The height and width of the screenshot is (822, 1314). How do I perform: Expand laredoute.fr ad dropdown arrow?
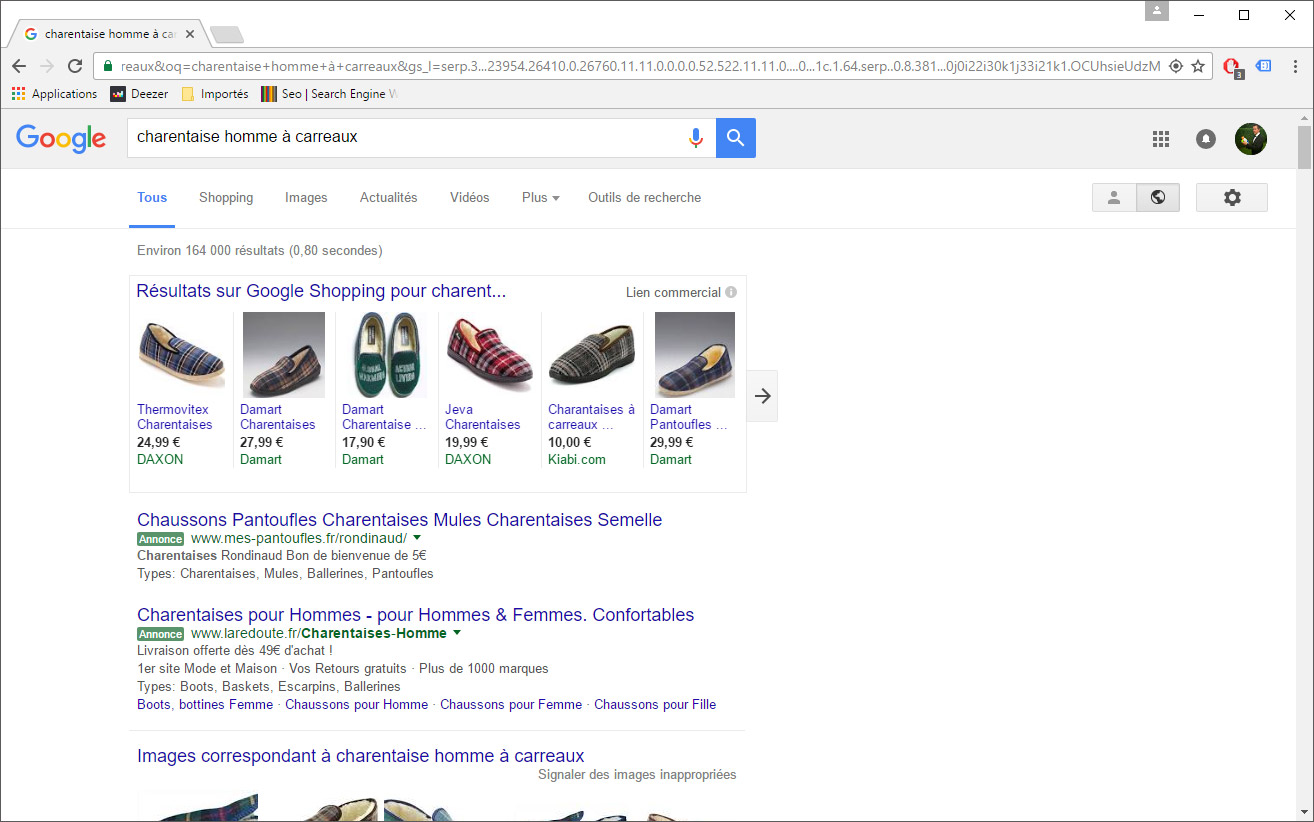point(457,633)
